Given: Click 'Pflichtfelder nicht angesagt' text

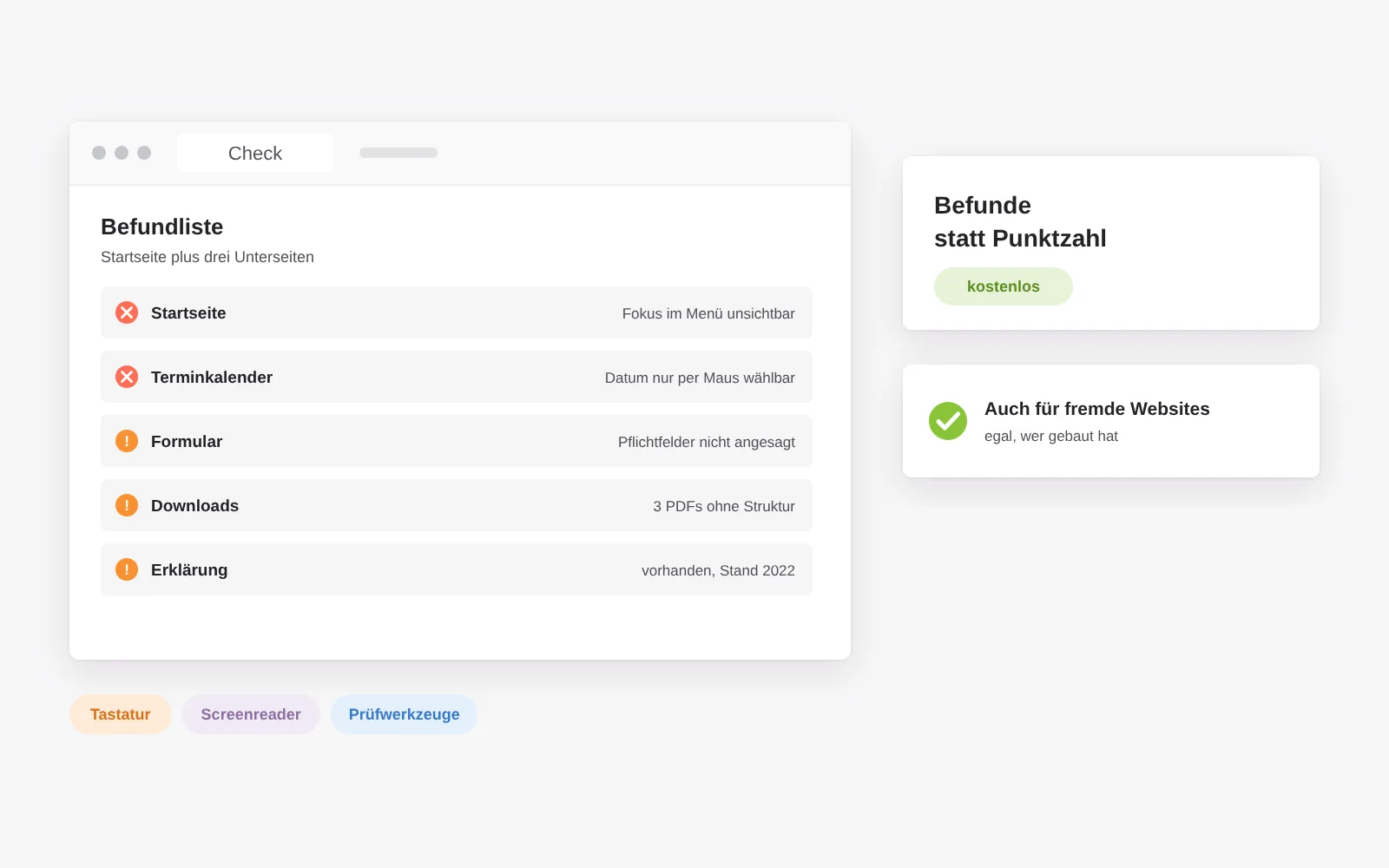Looking at the screenshot, I should point(707,442).
